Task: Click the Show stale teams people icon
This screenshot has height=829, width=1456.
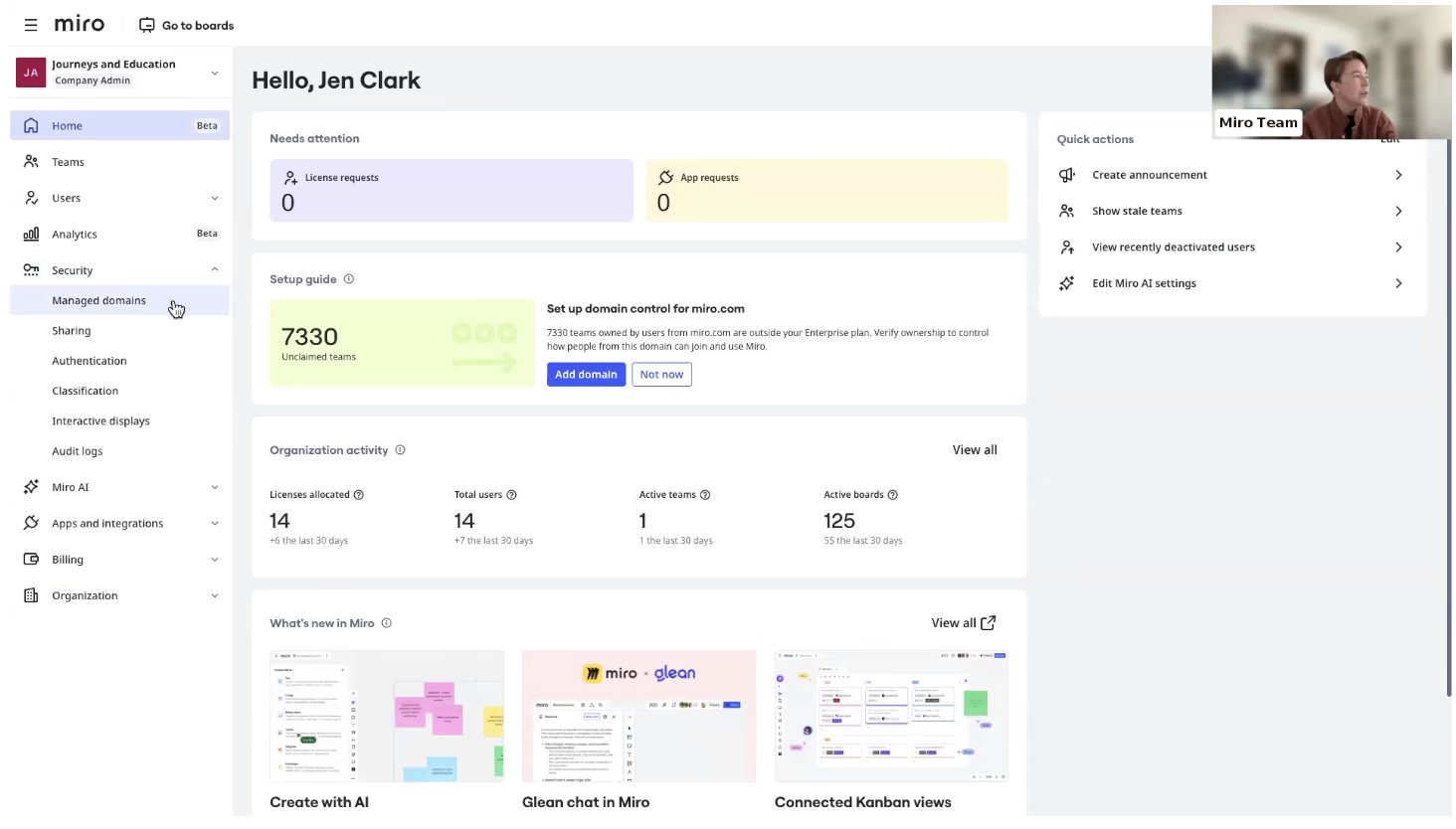Action: (1066, 211)
